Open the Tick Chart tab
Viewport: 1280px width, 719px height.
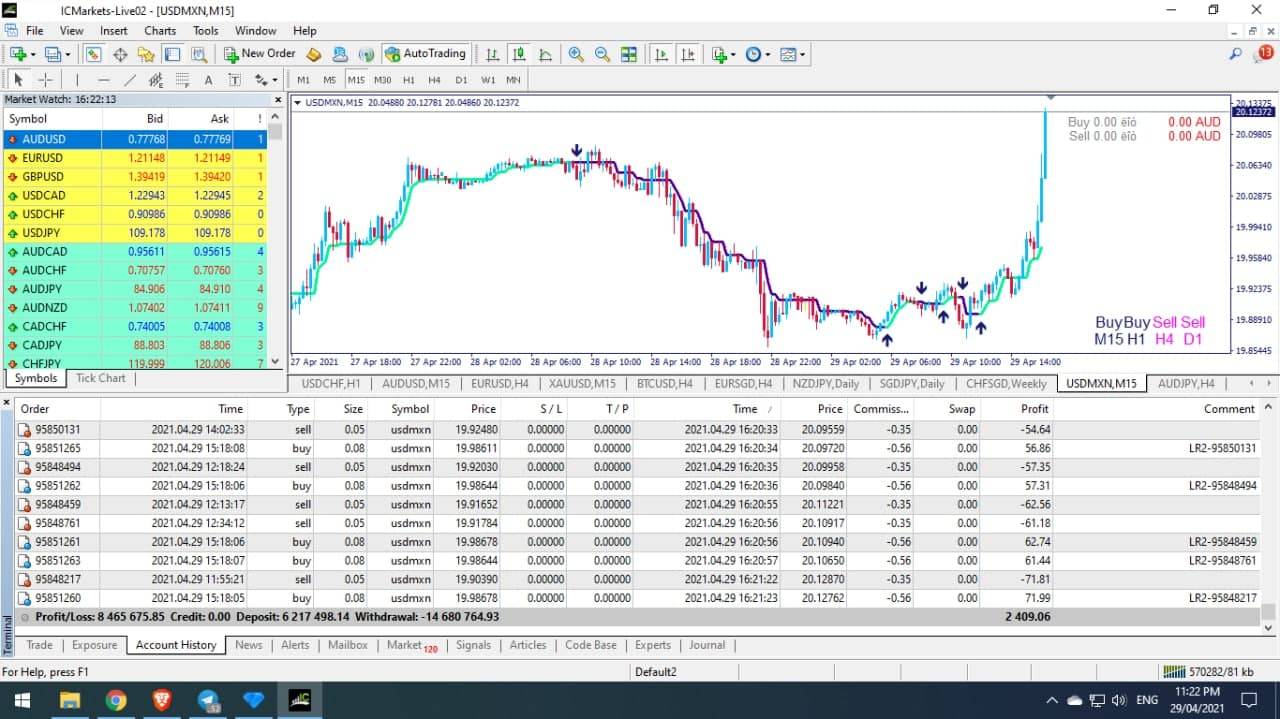pos(101,378)
